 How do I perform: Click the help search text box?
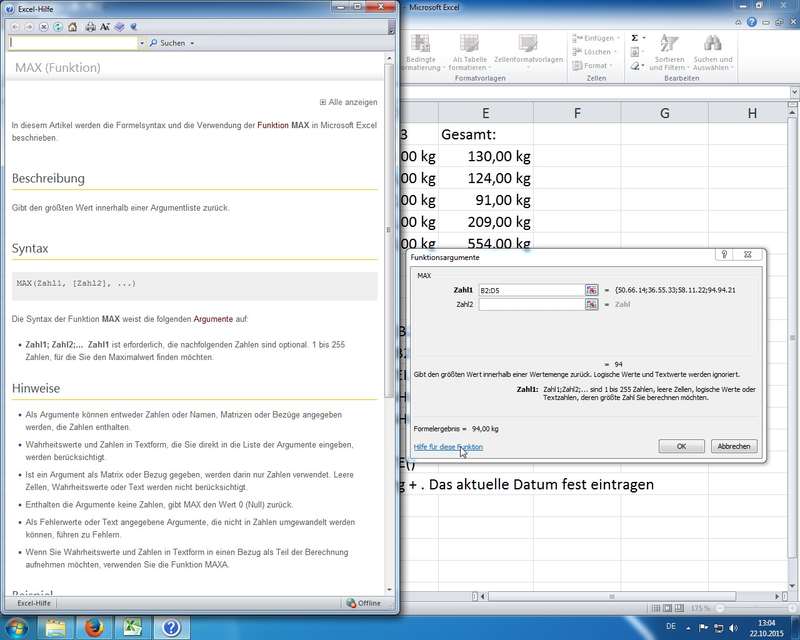[72, 44]
